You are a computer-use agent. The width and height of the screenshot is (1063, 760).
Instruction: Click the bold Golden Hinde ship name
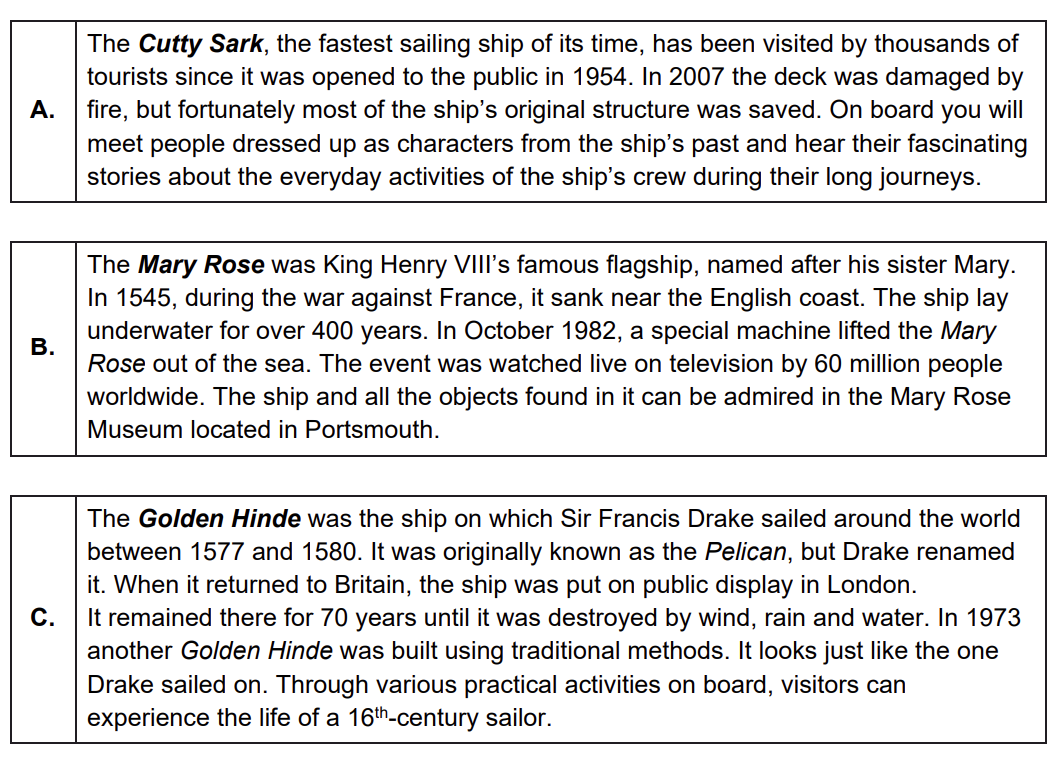click(x=219, y=519)
